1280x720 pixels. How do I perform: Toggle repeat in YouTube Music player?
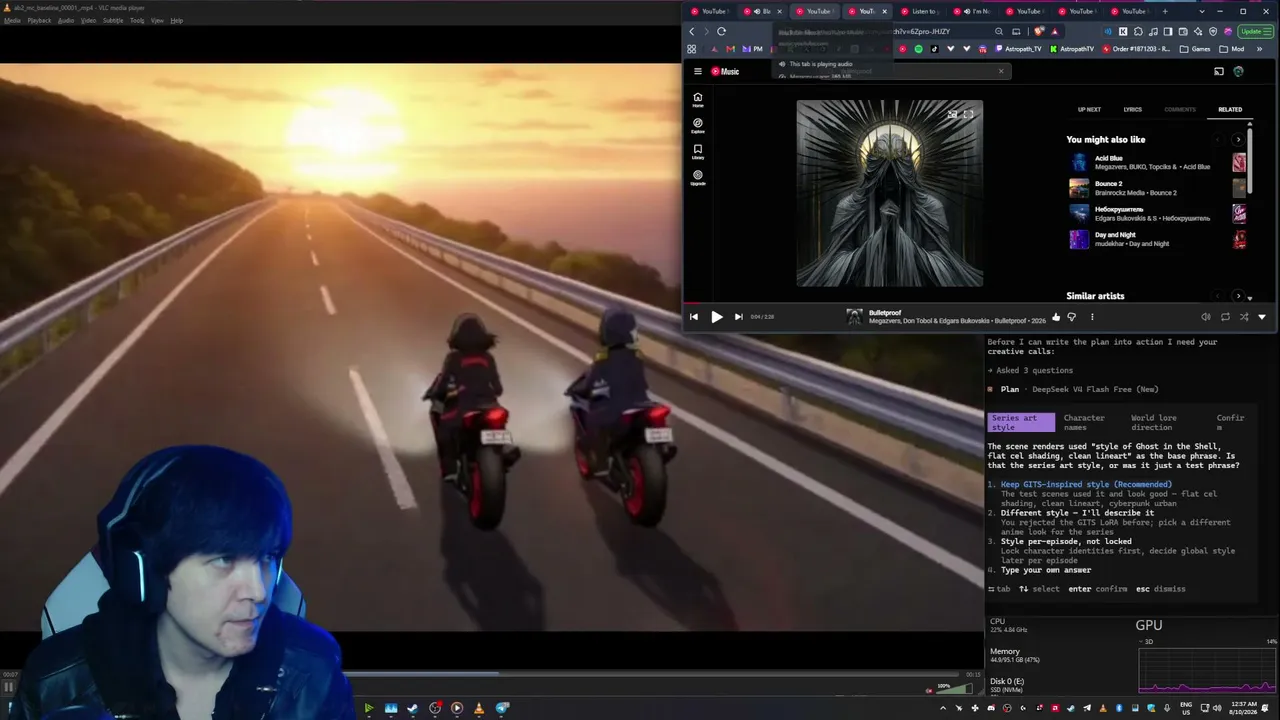pyautogui.click(x=1225, y=317)
